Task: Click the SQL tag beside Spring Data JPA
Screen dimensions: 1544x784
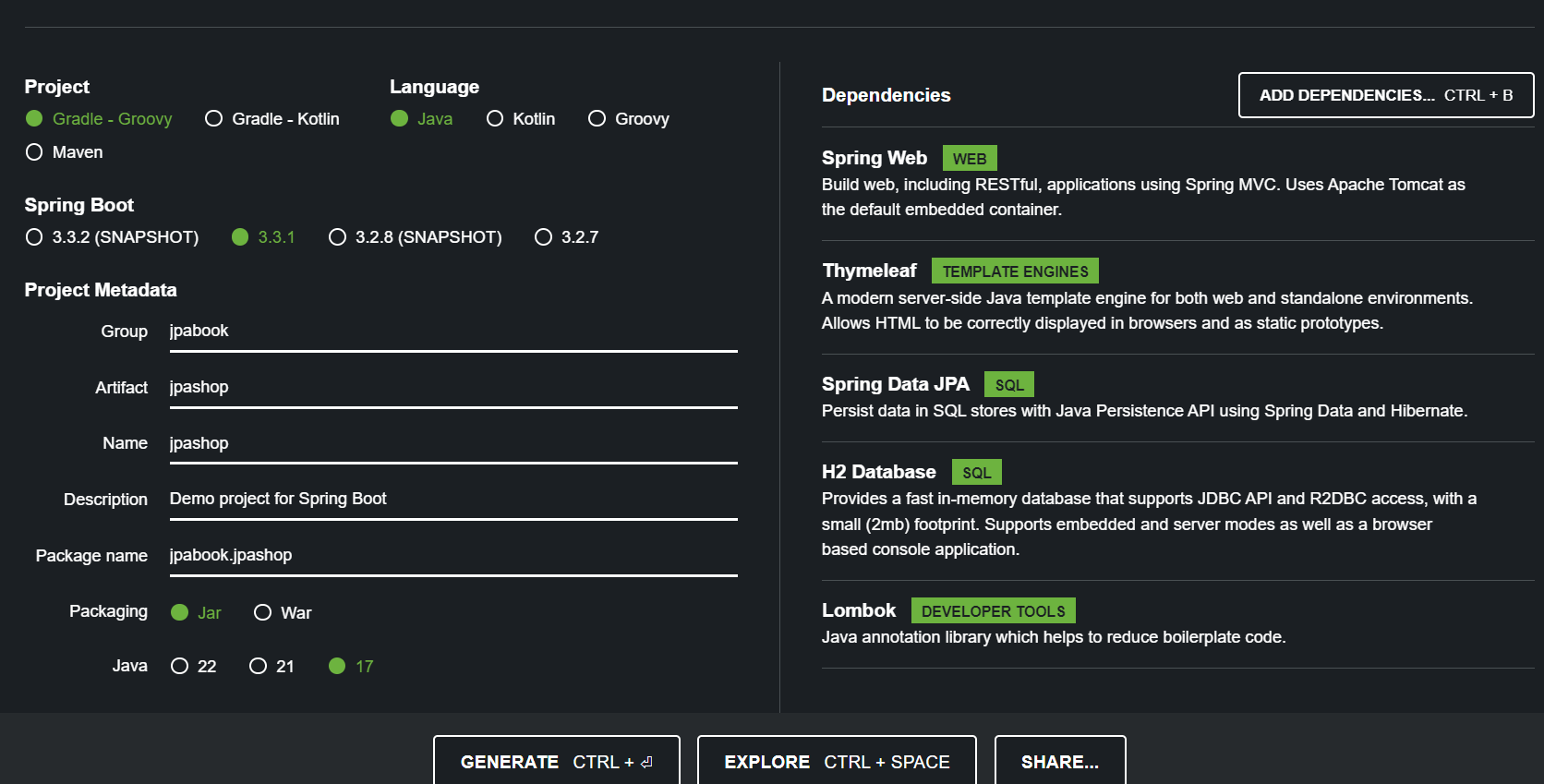Action: [1009, 384]
